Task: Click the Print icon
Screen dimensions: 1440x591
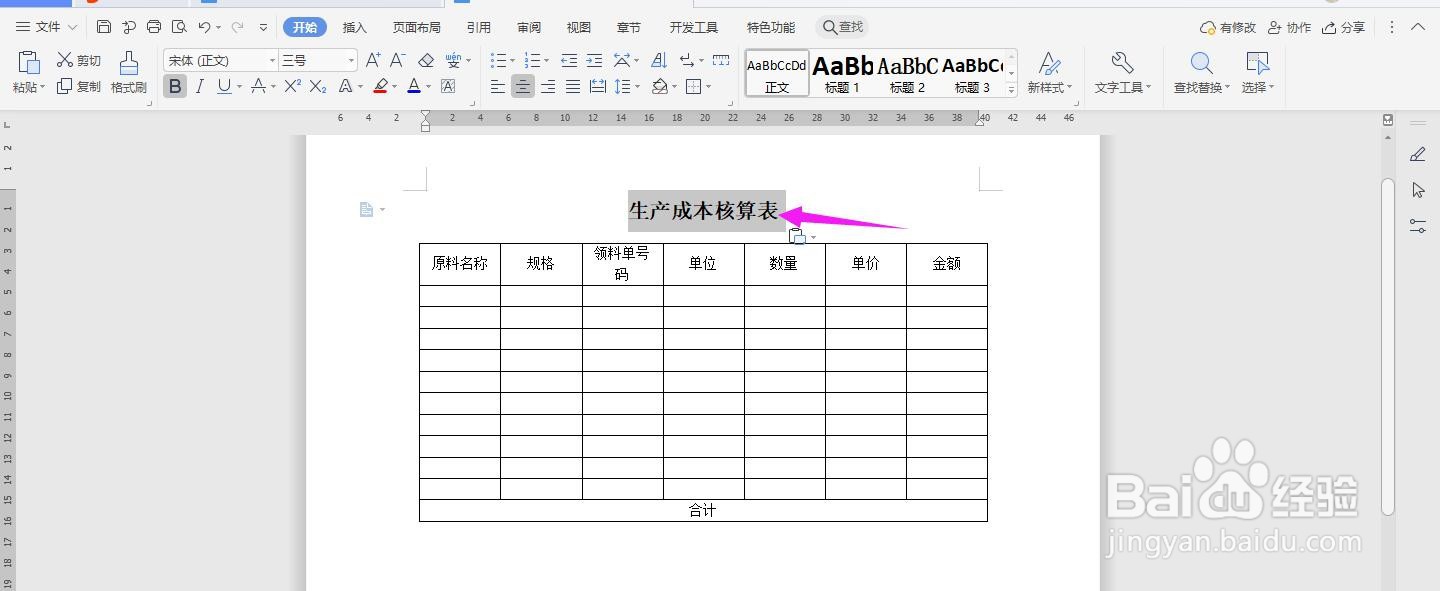Action: pos(154,27)
